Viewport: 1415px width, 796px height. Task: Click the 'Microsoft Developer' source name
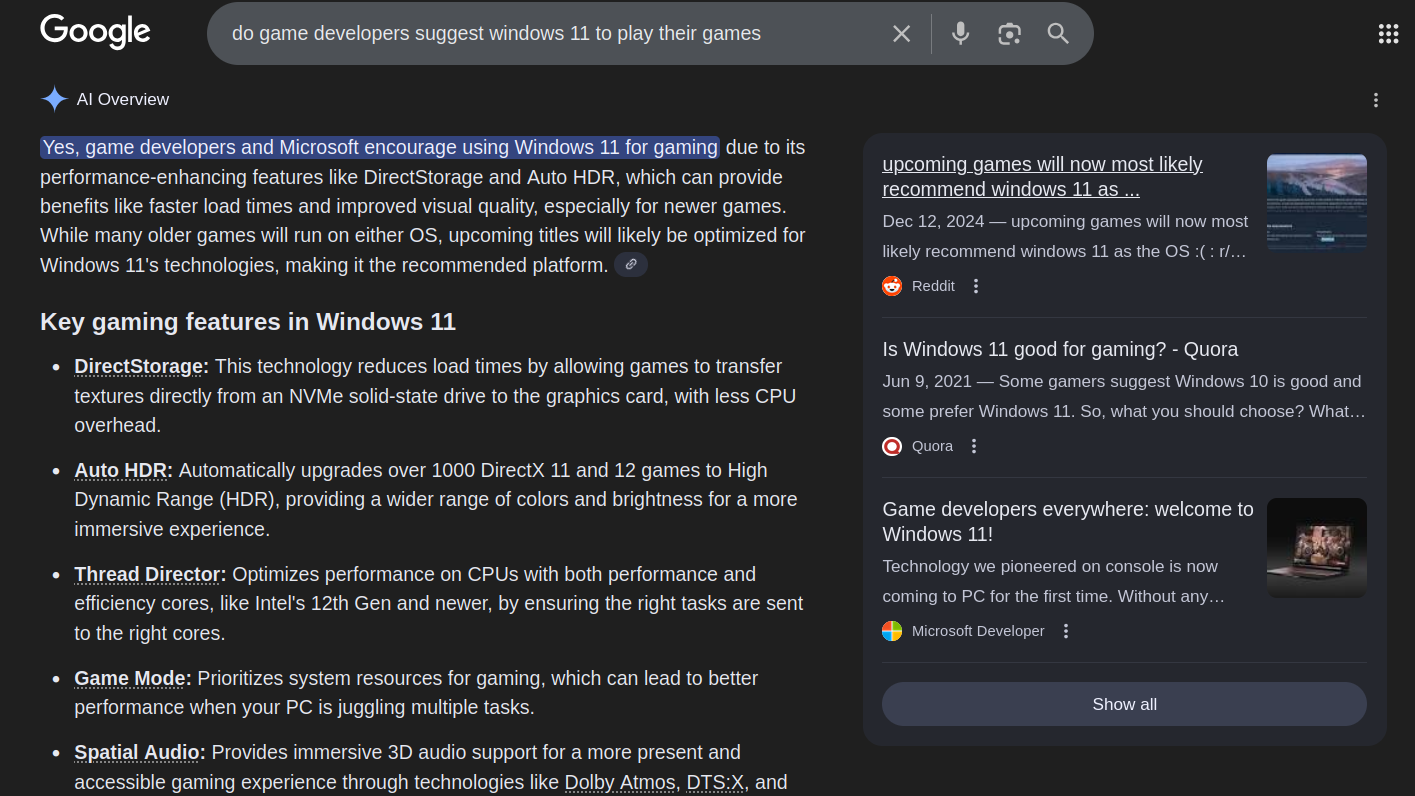[978, 631]
